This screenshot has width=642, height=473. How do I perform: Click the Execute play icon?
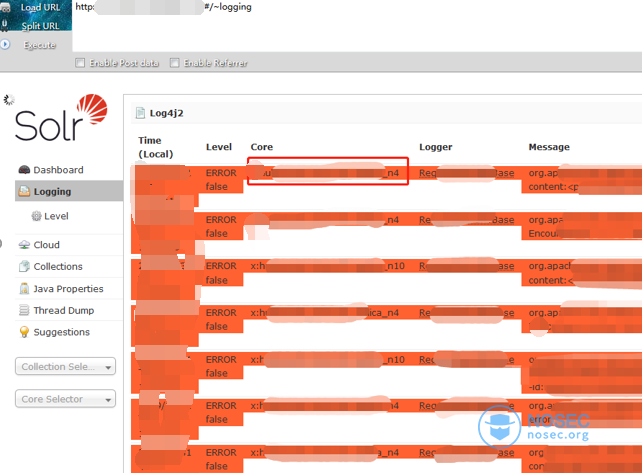(5, 44)
